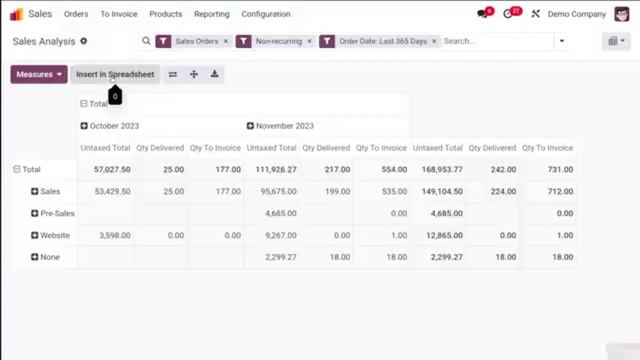Open the Configuration menu
Viewport: 640px width, 360px height.
coord(266,14)
